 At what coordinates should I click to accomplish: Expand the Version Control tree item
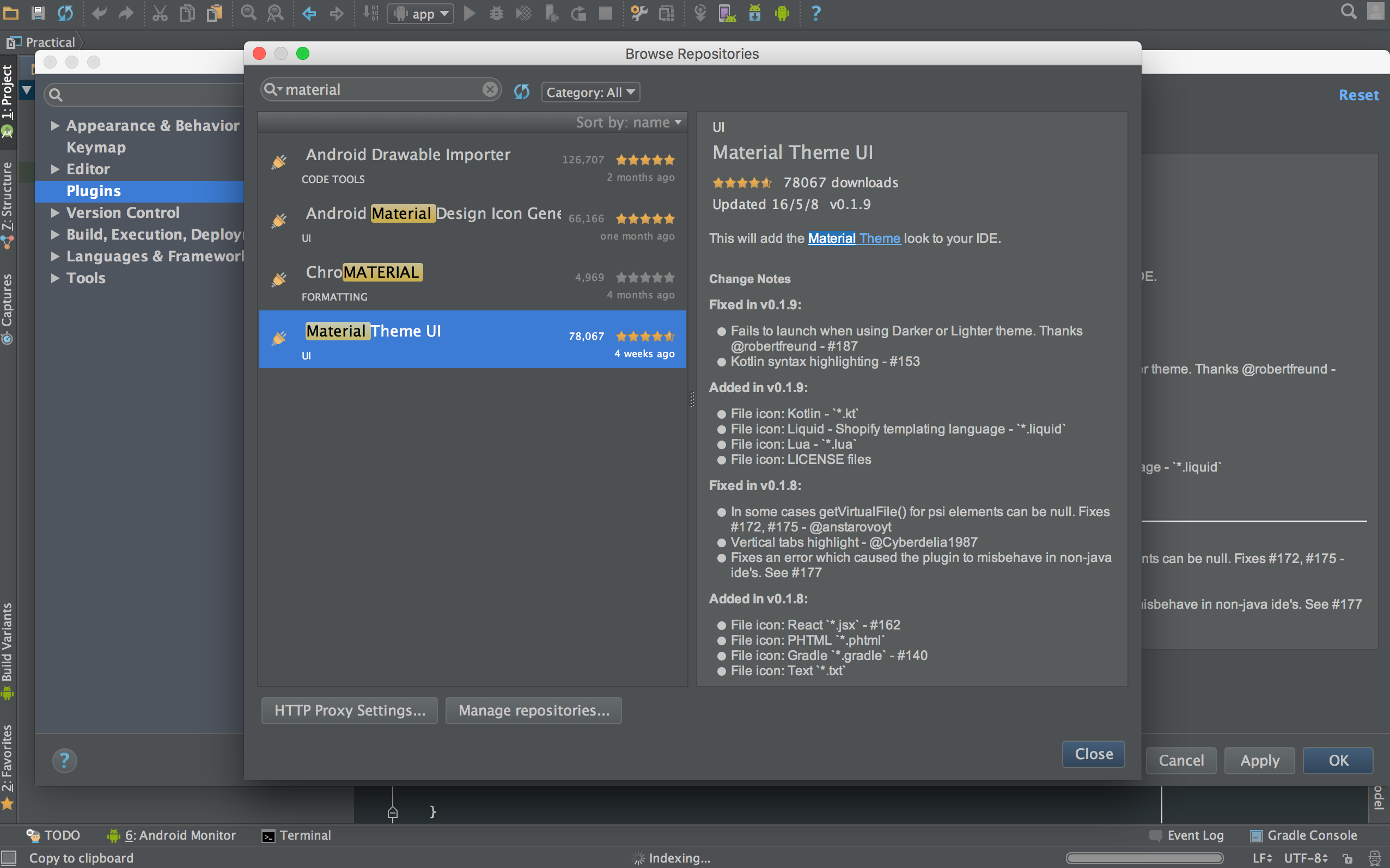[54, 213]
